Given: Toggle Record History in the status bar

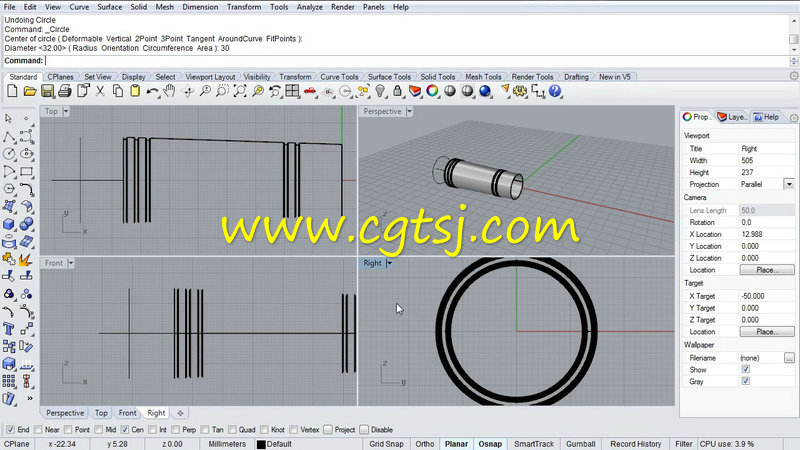Looking at the screenshot, I should pyautogui.click(x=636, y=444).
